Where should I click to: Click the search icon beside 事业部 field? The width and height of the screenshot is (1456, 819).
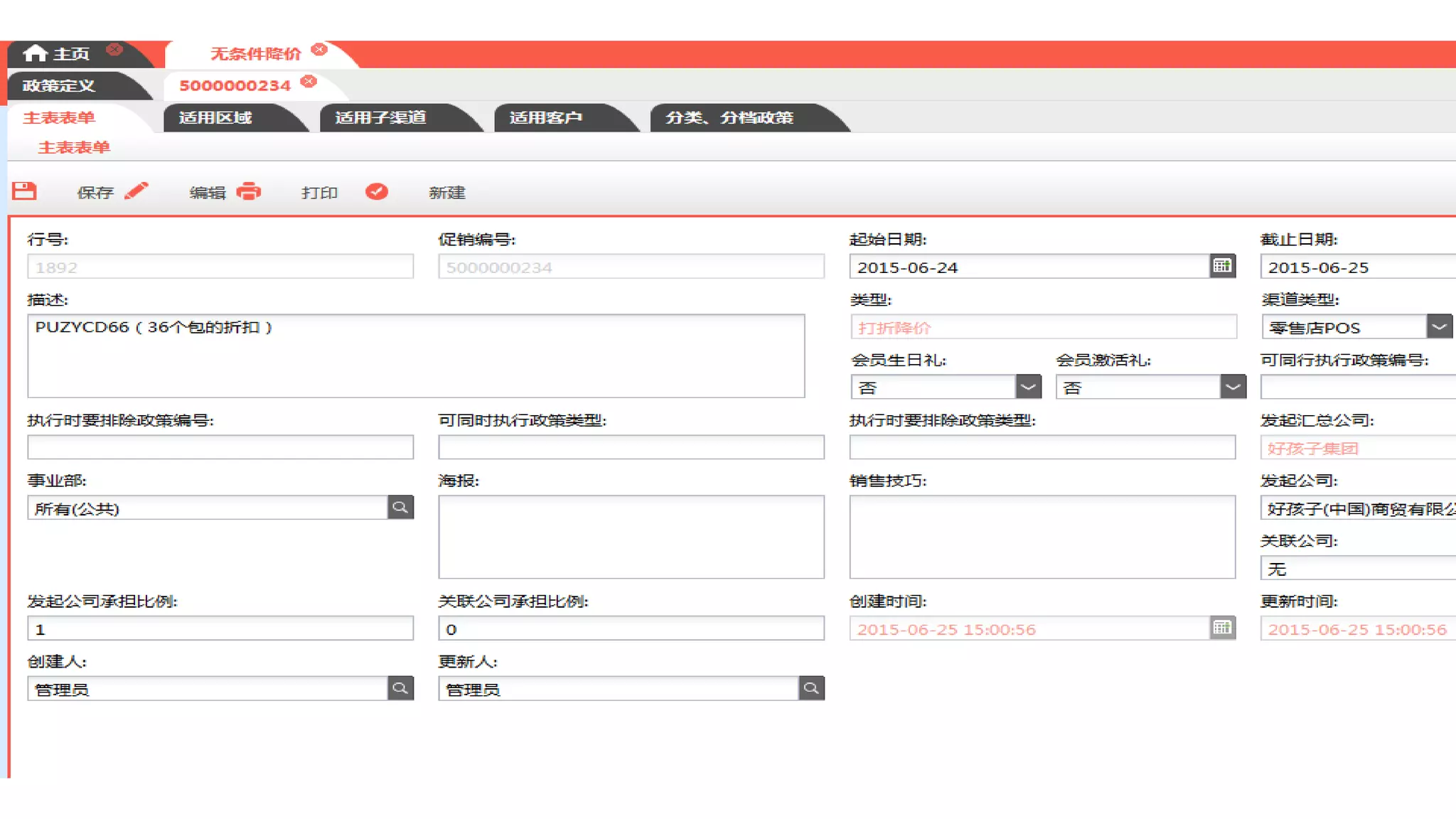click(x=400, y=508)
